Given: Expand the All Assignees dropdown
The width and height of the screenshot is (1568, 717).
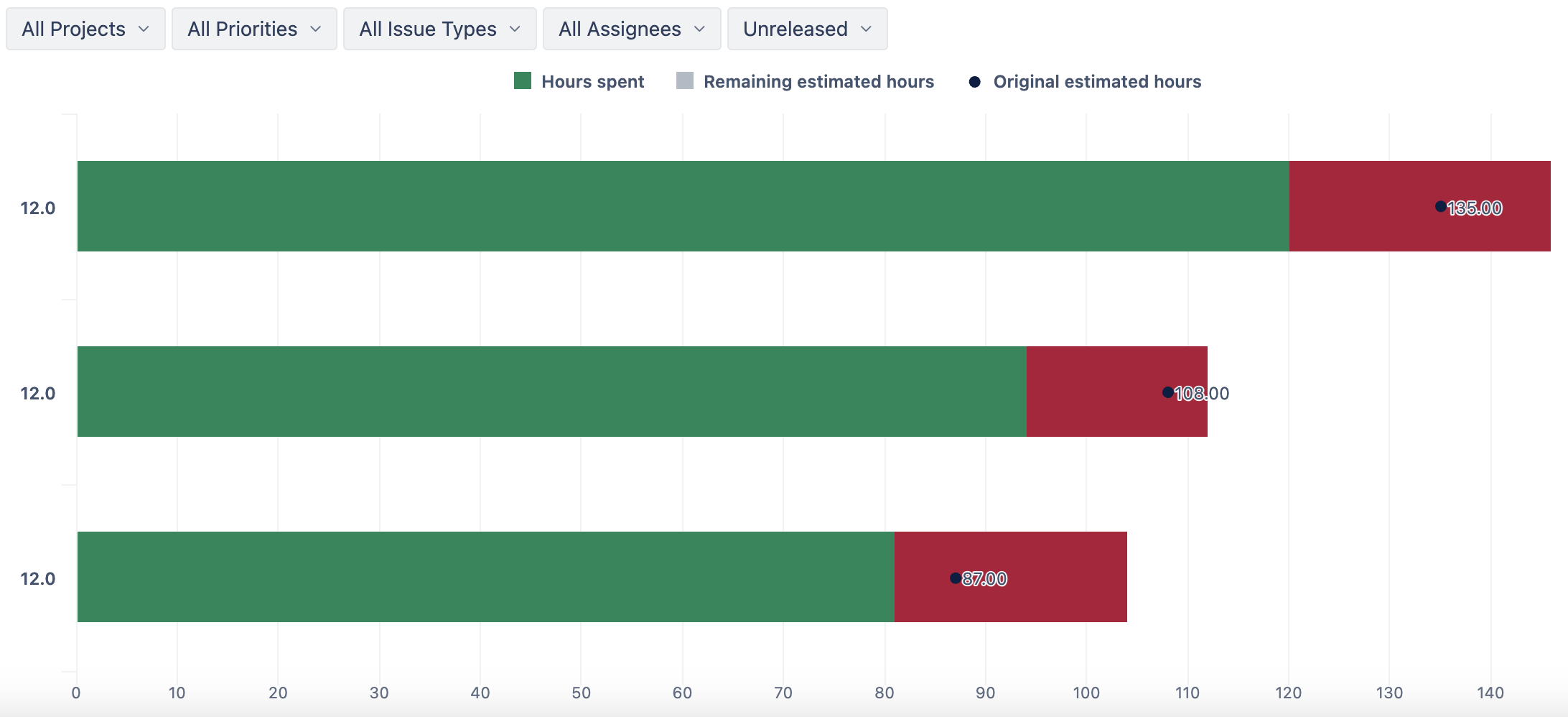Looking at the screenshot, I should (632, 29).
